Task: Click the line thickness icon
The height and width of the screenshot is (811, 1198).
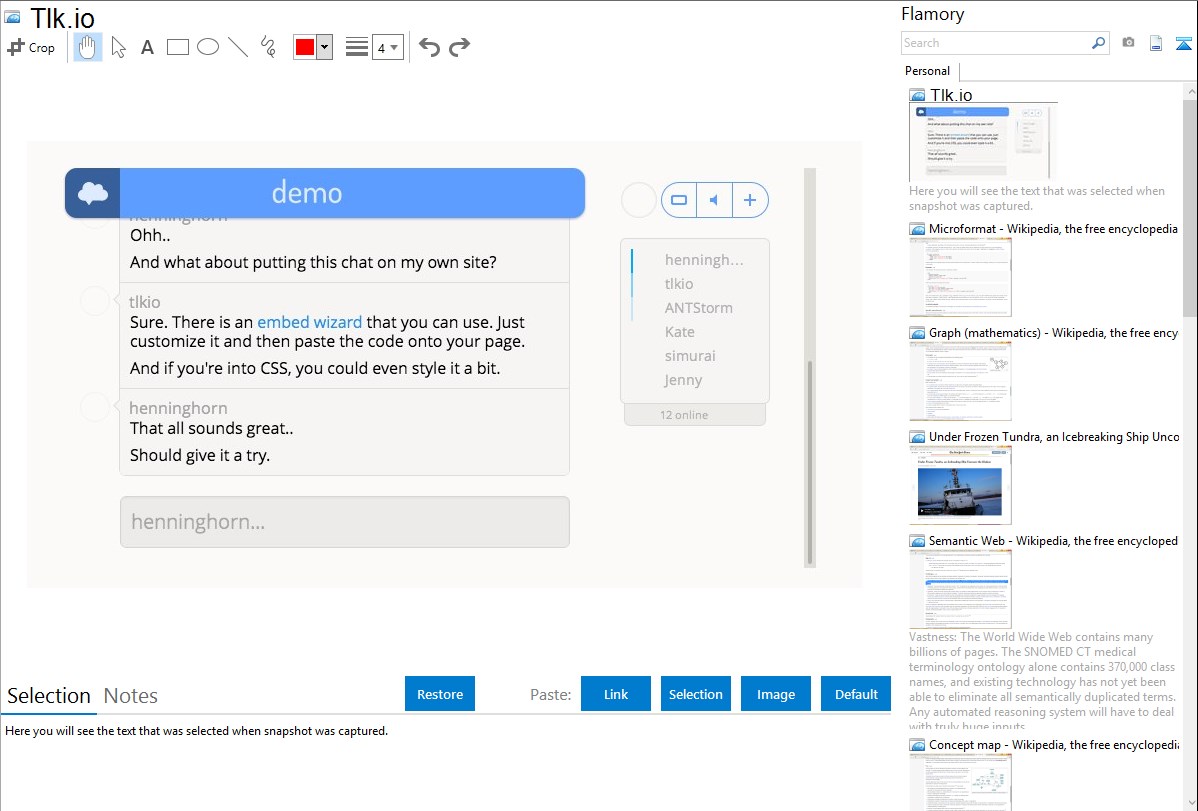Action: pyautogui.click(x=357, y=47)
